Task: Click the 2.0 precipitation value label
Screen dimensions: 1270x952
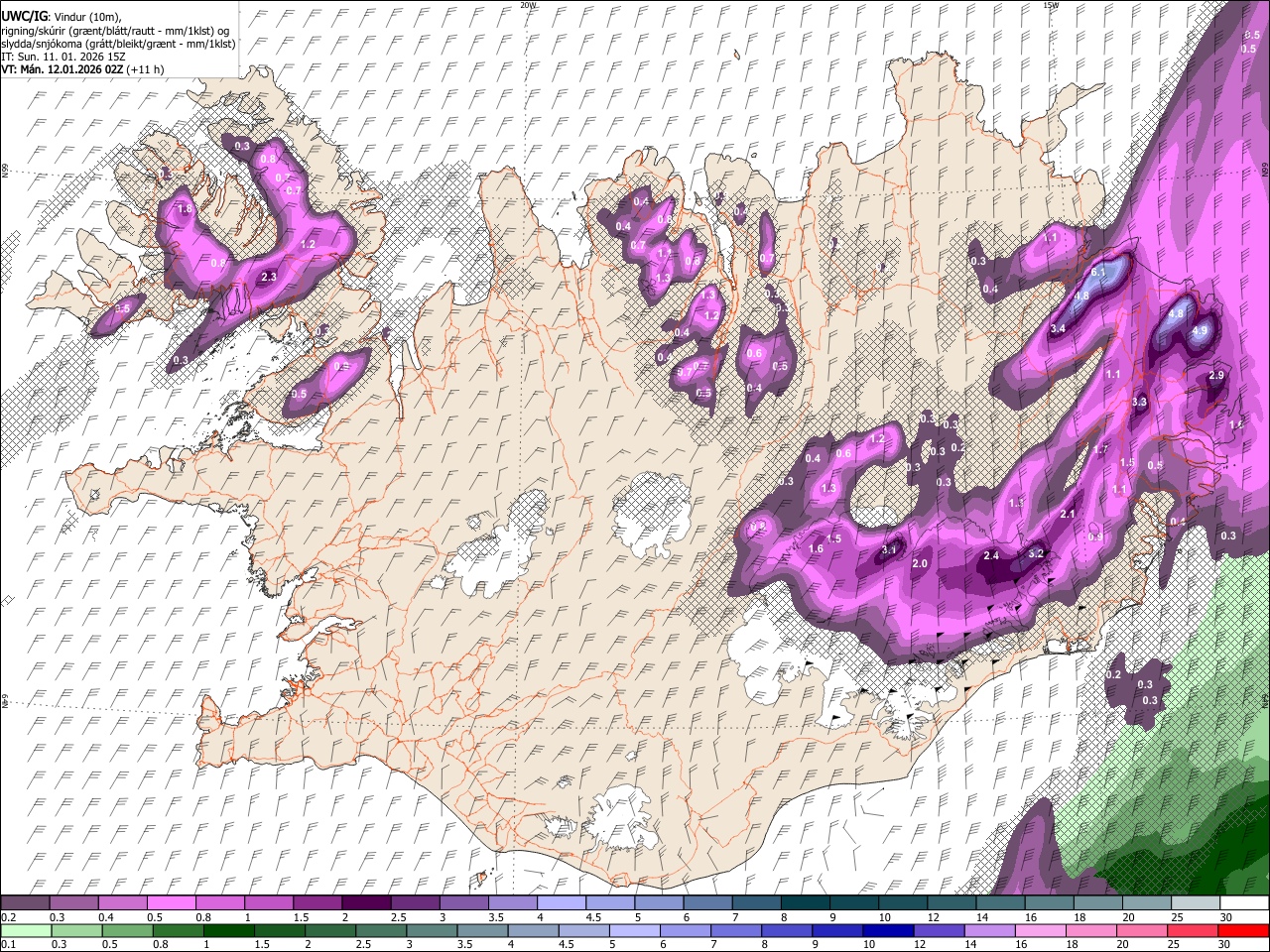Action: pyautogui.click(x=920, y=563)
